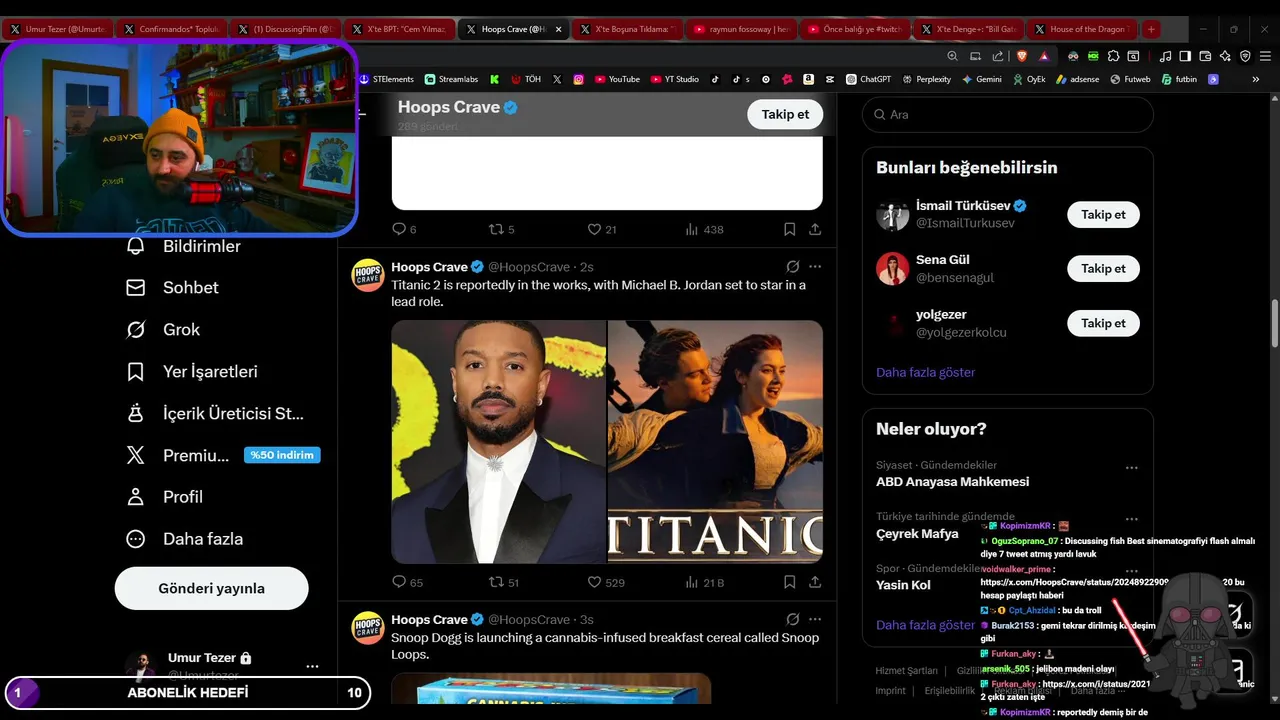The height and width of the screenshot is (720, 1280).
Task: Open STElements bookmark
Action: pyautogui.click(x=386, y=79)
